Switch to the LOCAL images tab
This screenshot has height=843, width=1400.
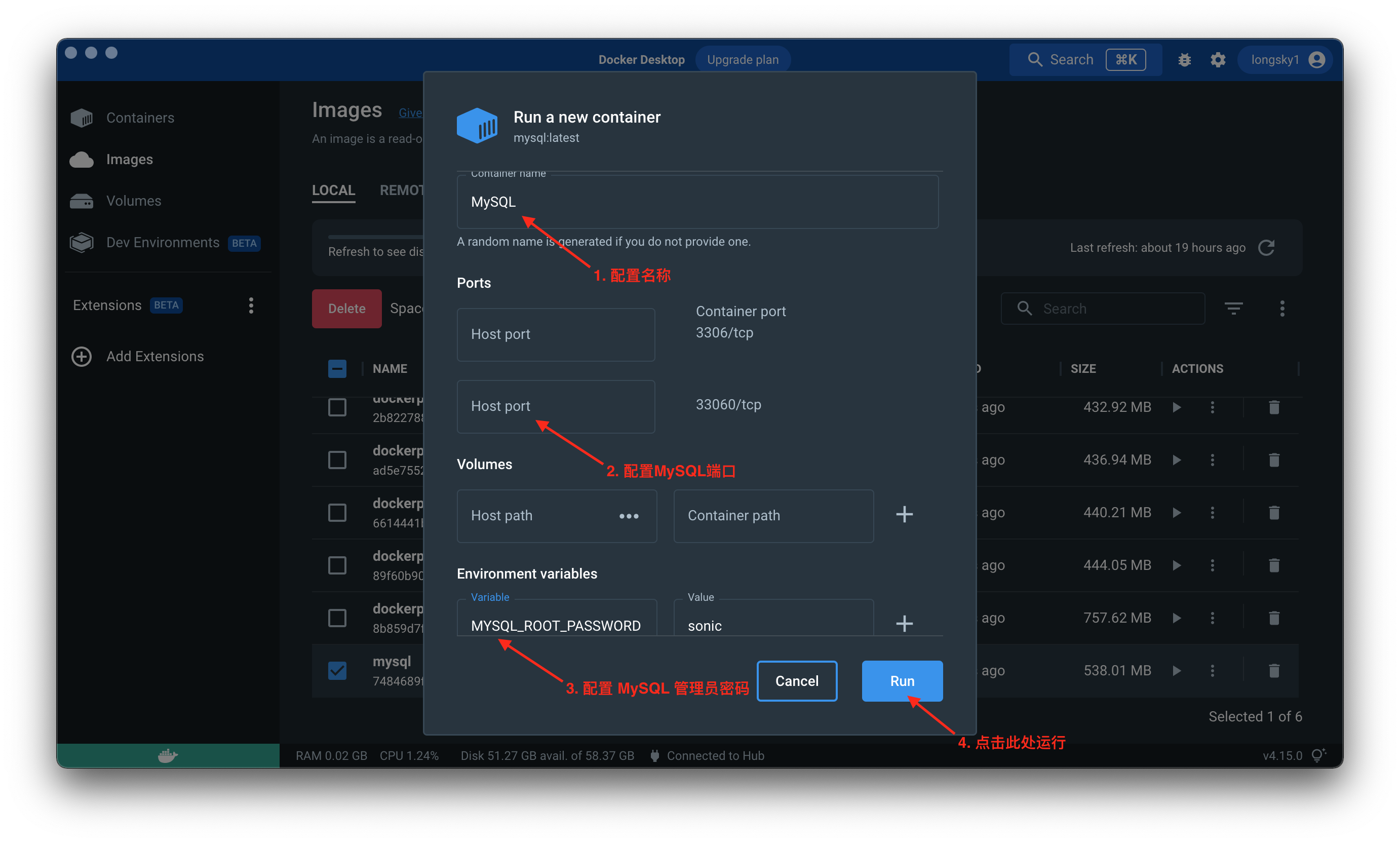[333, 190]
